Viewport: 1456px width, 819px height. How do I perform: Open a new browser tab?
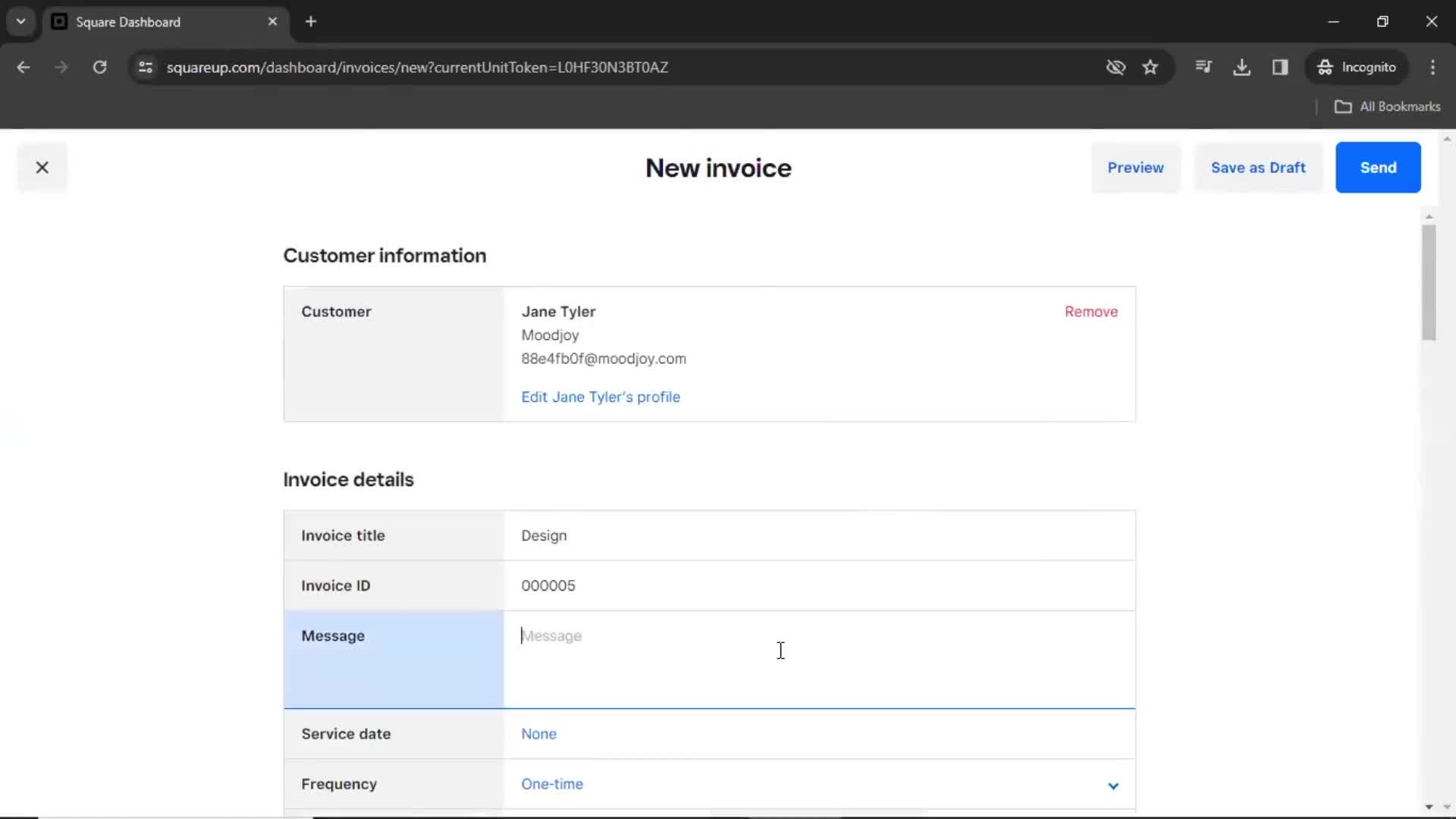[311, 22]
